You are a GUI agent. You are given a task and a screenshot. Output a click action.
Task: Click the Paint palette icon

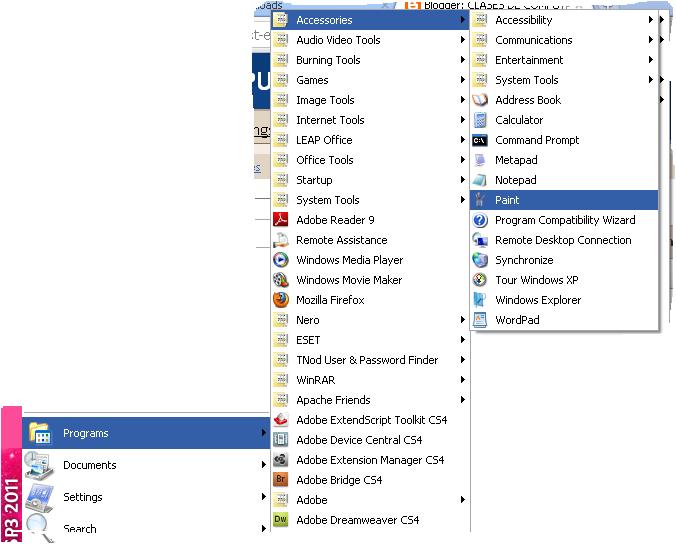pos(479,200)
